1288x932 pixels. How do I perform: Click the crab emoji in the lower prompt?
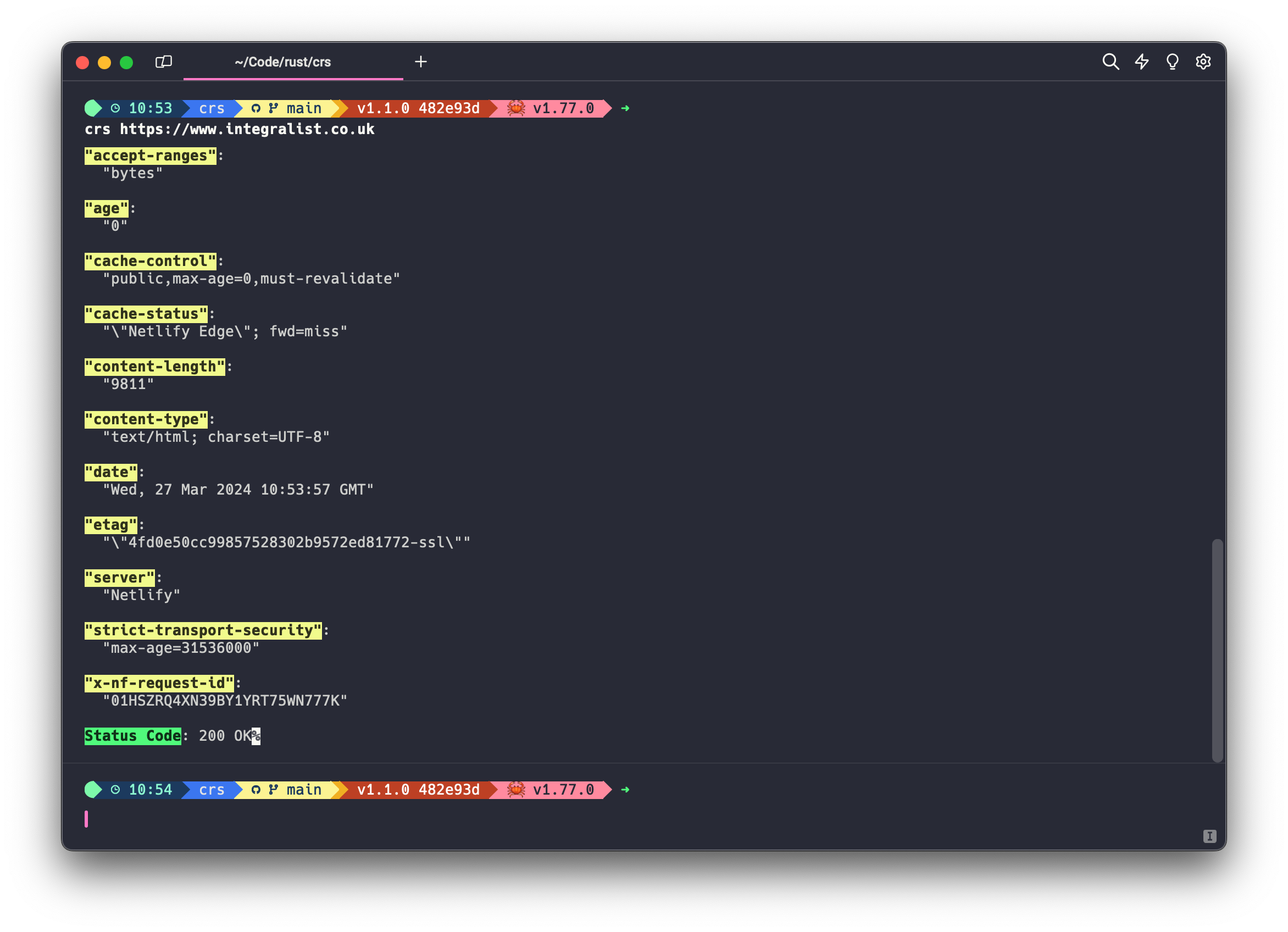coord(515,790)
